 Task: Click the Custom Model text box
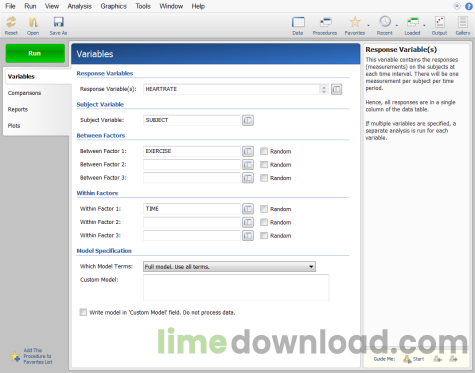pyautogui.click(x=236, y=288)
